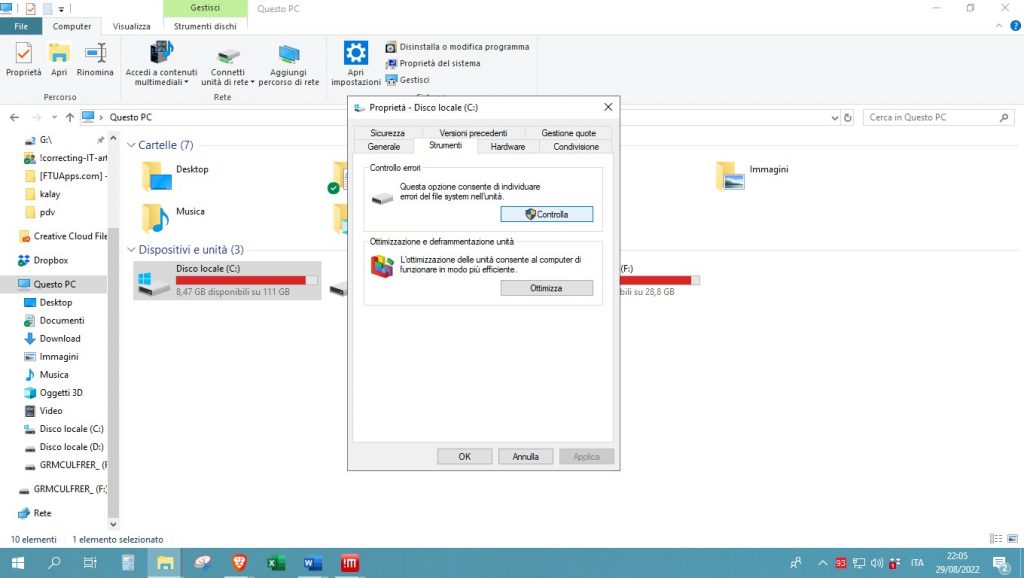
Task: Open Proprietà del sistema from the ribbon
Action: click(432, 63)
